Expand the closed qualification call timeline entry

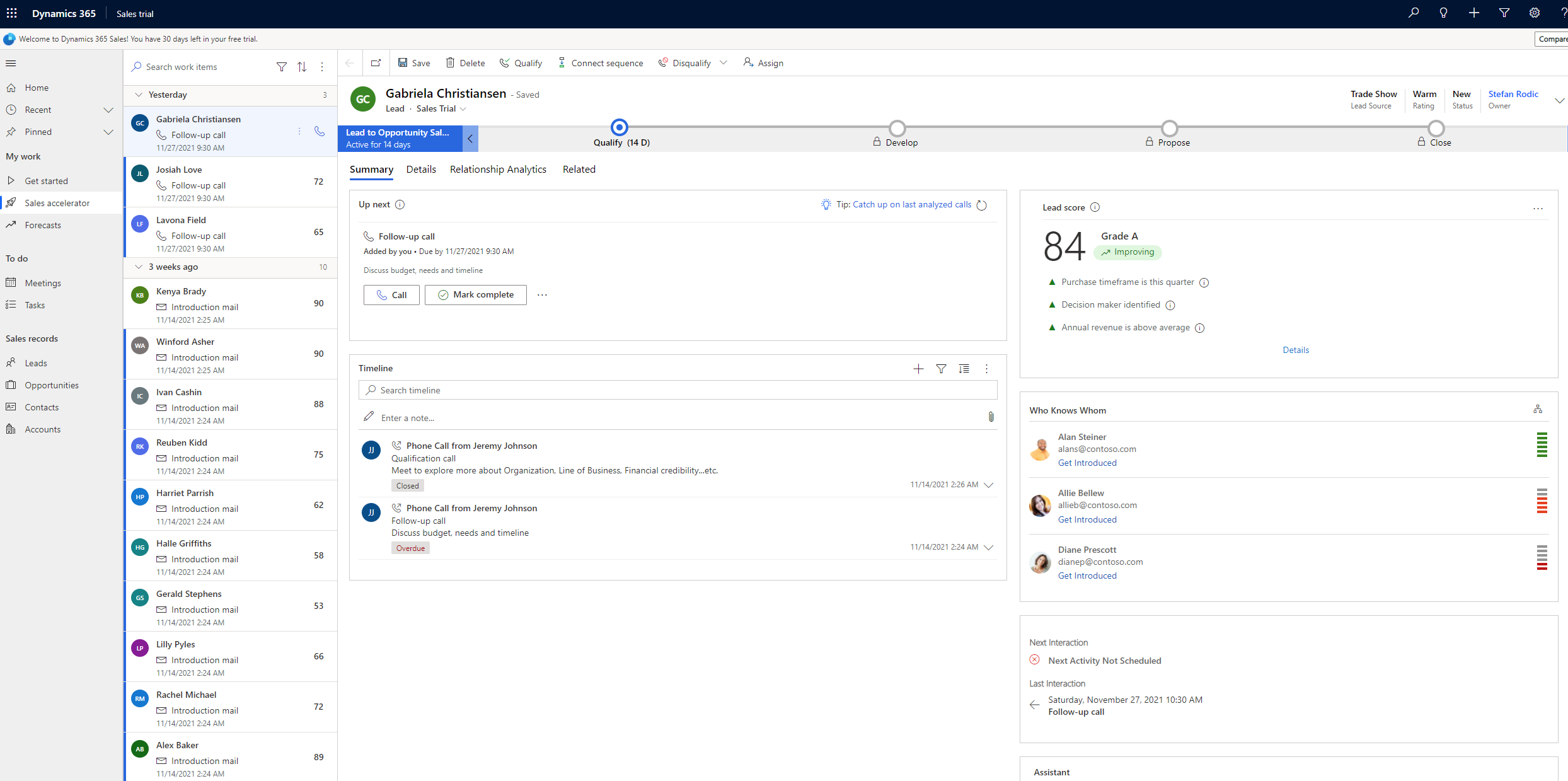tap(989, 484)
